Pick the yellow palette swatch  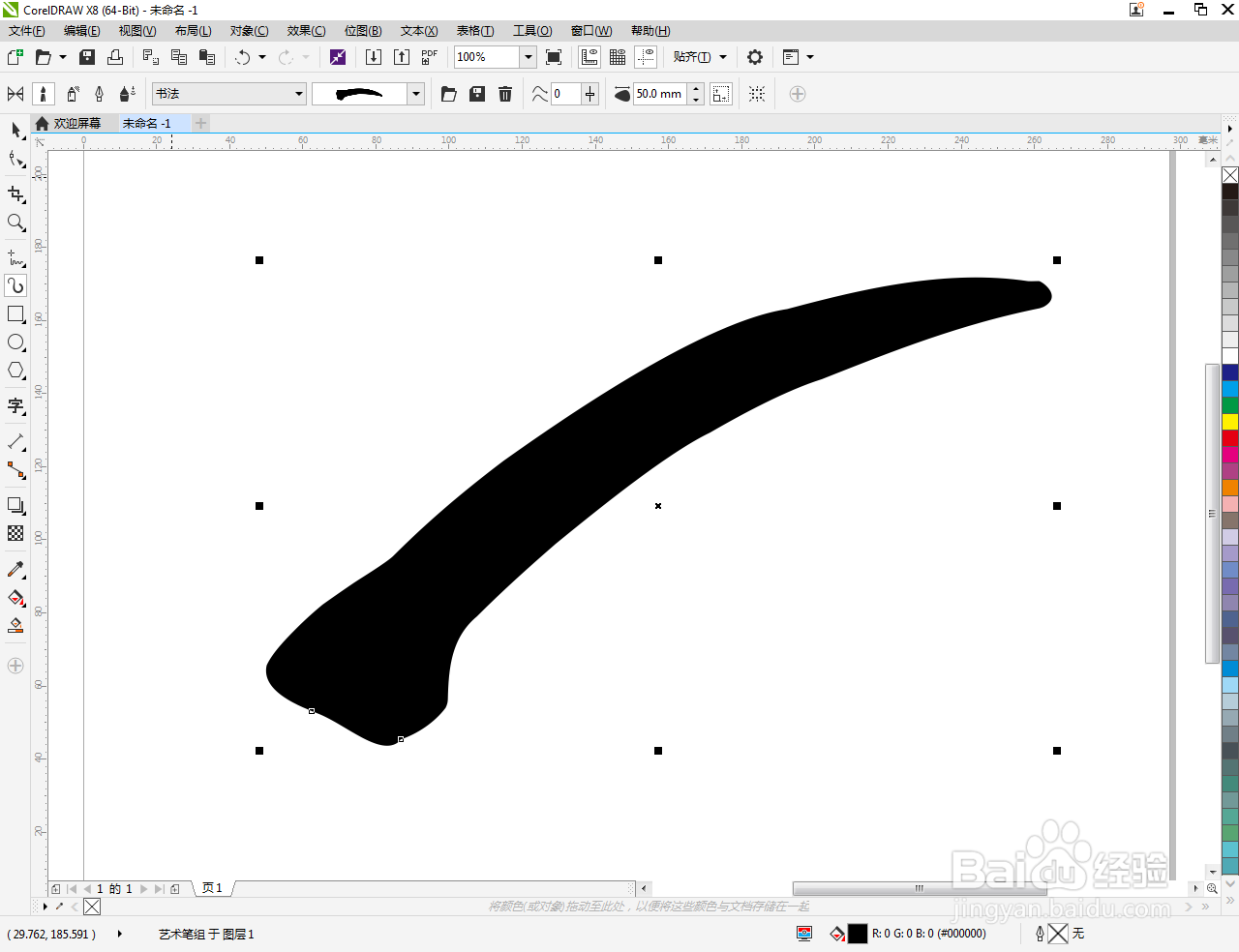coord(1230,422)
